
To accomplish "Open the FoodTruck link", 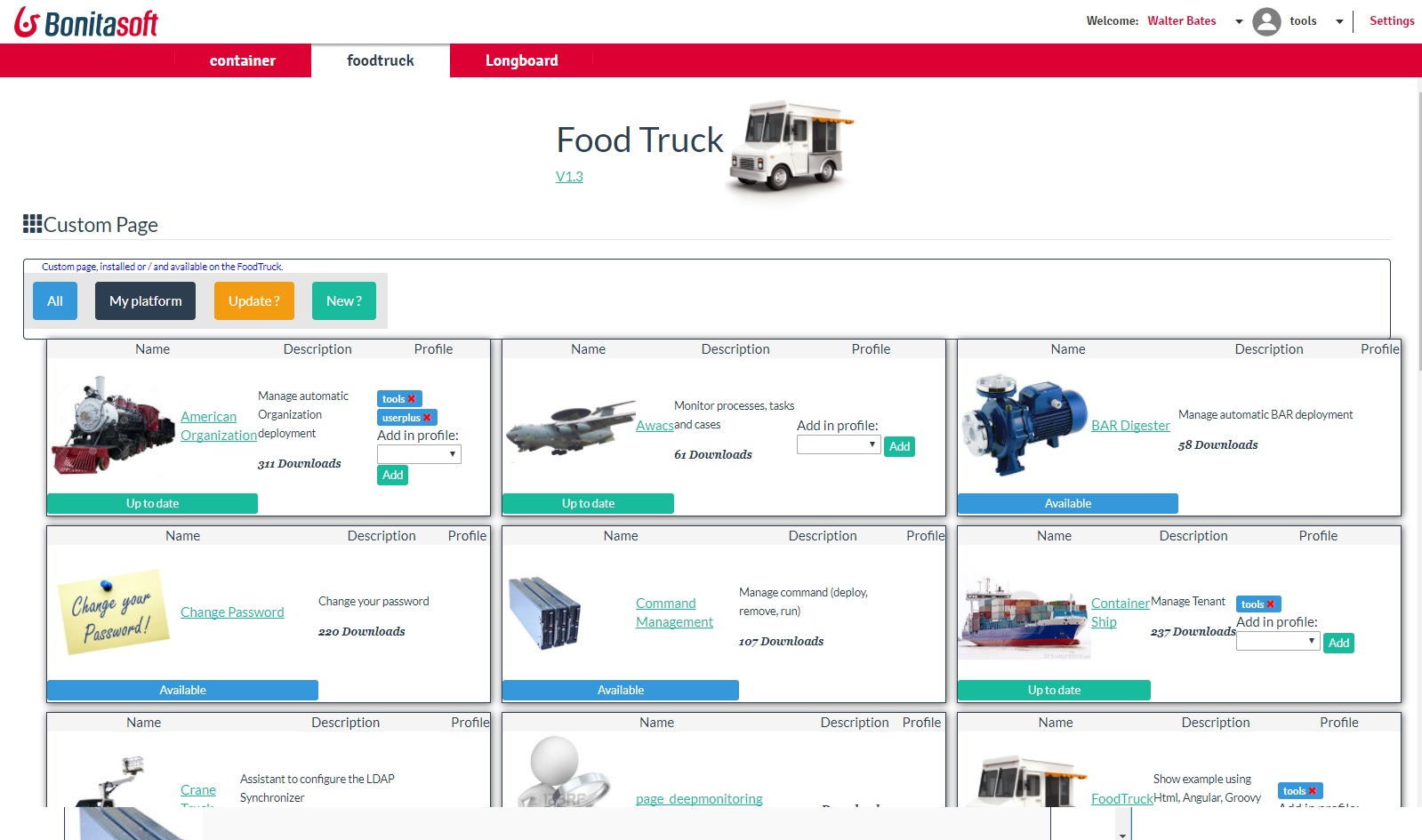I will coord(1122,799).
